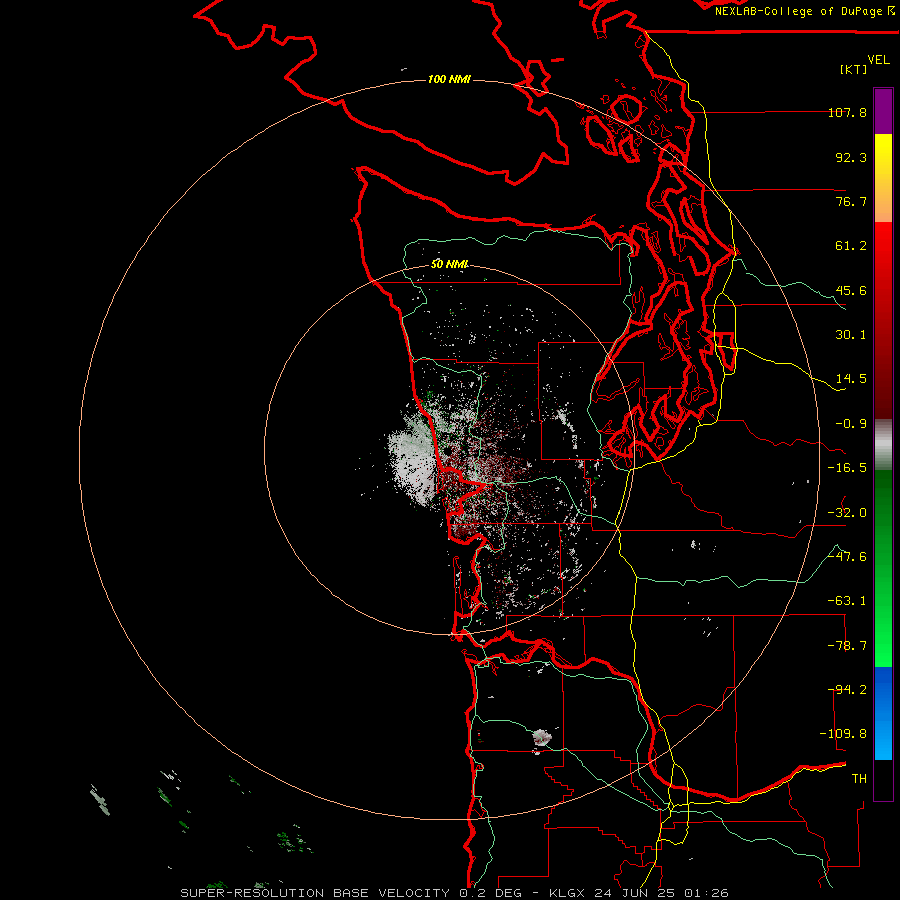Pick the black TH segment of the color bar
This screenshot has height=900, width=900.
click(883, 779)
